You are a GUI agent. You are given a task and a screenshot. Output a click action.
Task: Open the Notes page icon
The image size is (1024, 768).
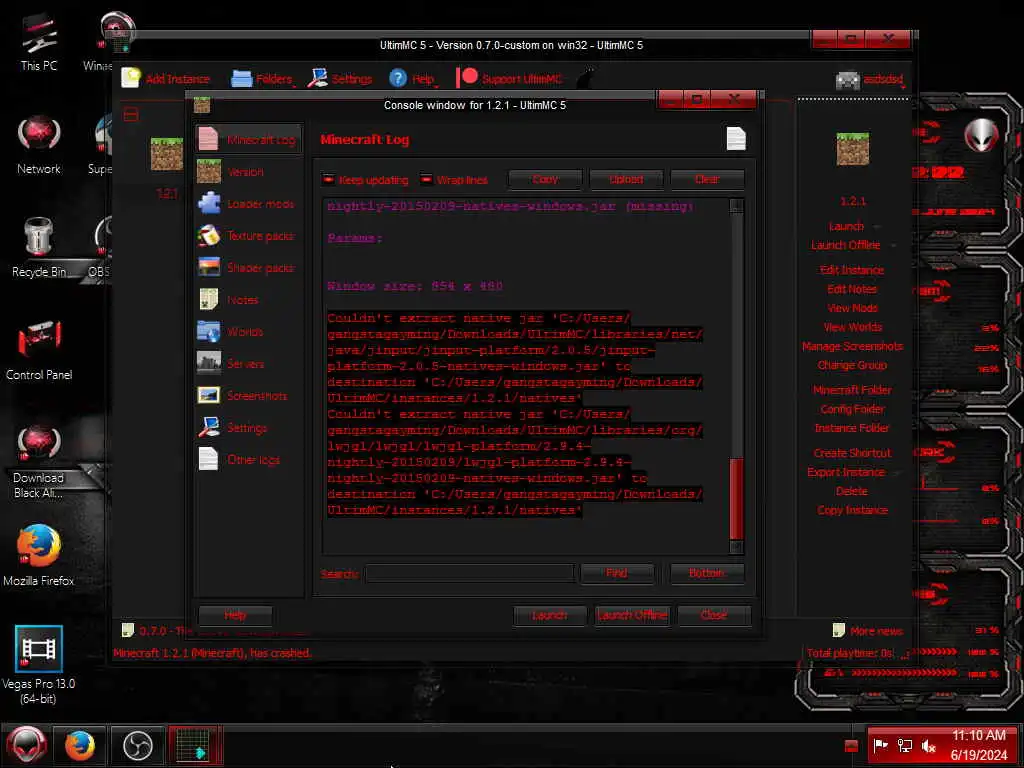[x=208, y=299]
